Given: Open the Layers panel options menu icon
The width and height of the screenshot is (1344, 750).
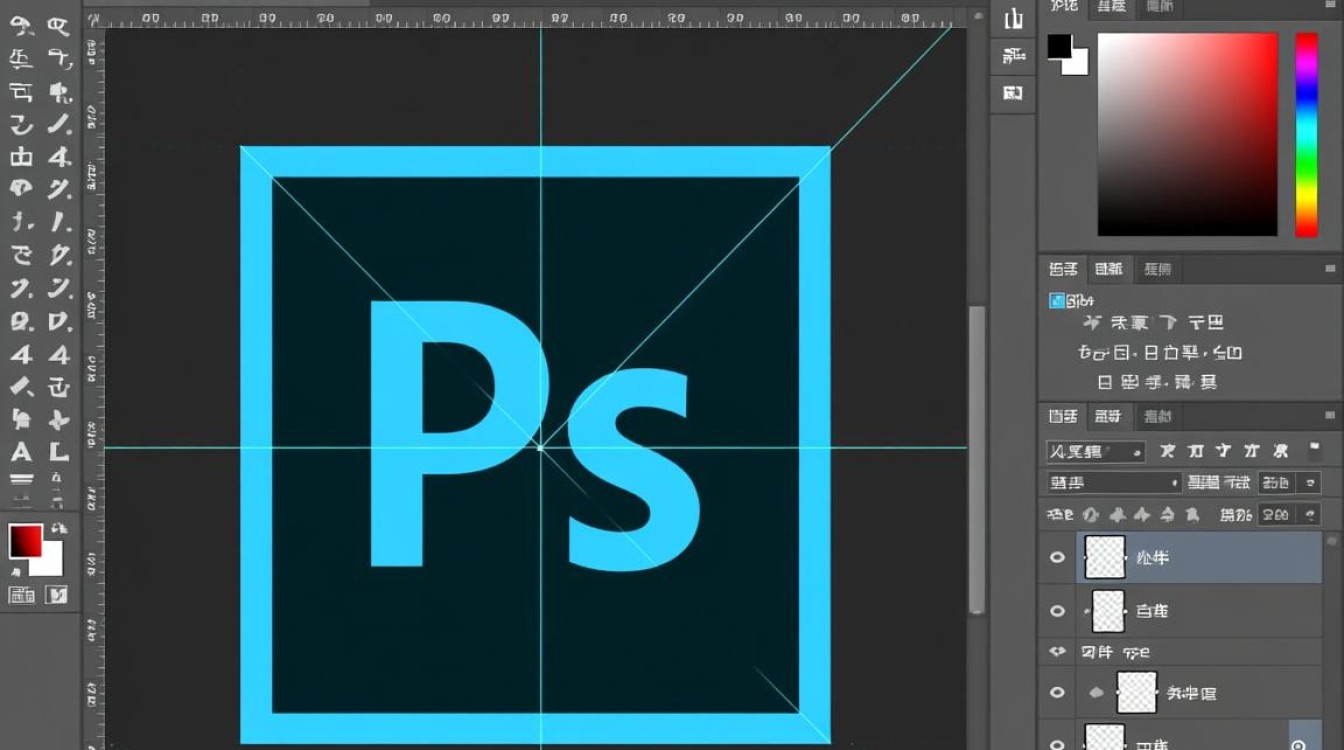Looking at the screenshot, I should (1330, 416).
